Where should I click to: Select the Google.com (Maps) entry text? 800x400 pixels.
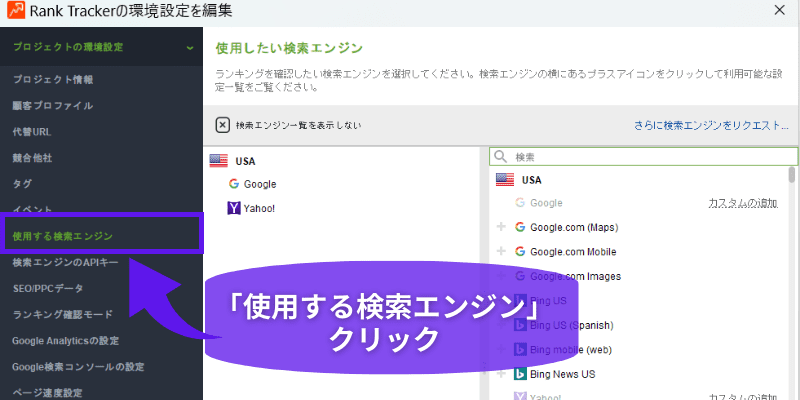click(574, 227)
